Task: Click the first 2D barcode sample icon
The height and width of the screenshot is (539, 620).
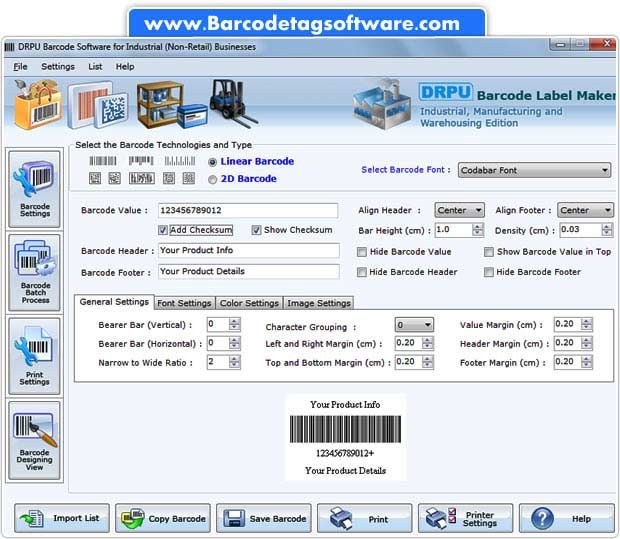Action: click(x=95, y=178)
